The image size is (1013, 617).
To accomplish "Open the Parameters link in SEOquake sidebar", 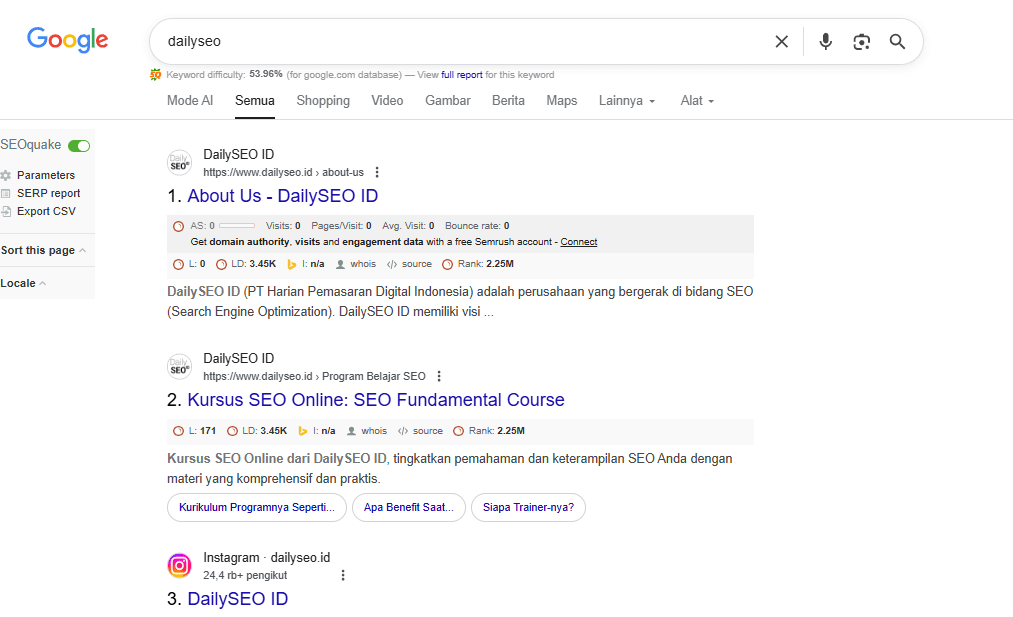I will (x=46, y=175).
